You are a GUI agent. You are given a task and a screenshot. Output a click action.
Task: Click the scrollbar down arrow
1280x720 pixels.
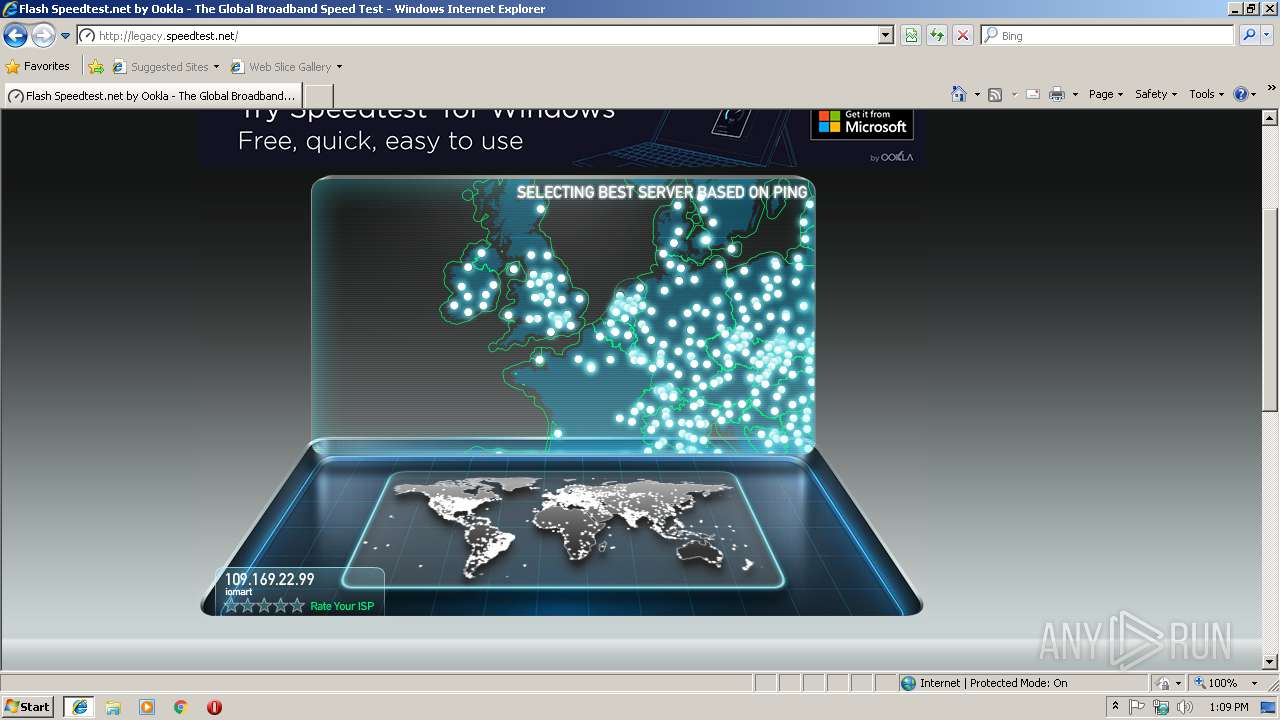point(1270,661)
